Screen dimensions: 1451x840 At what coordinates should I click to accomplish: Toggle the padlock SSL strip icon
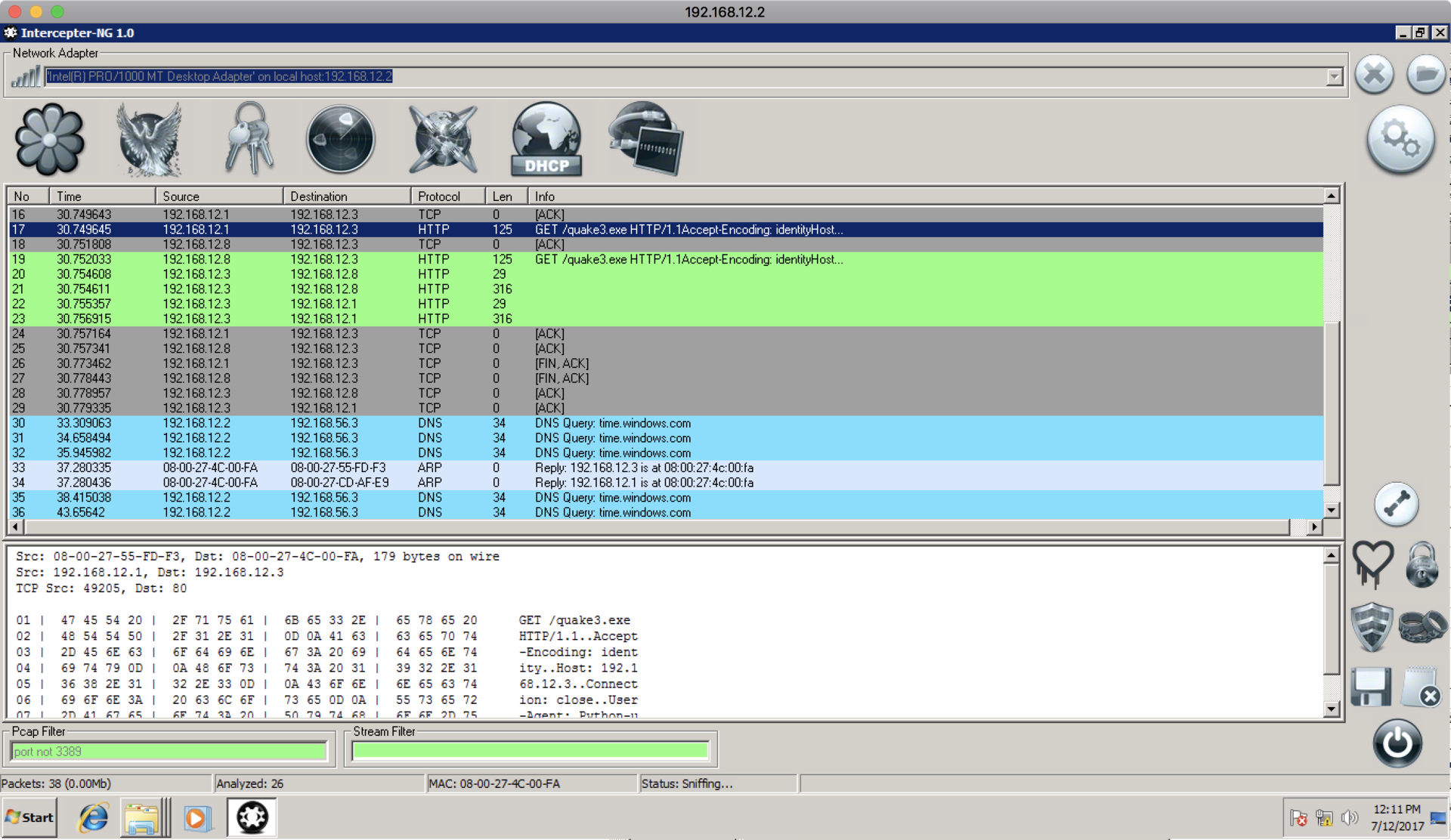[x=1422, y=564]
